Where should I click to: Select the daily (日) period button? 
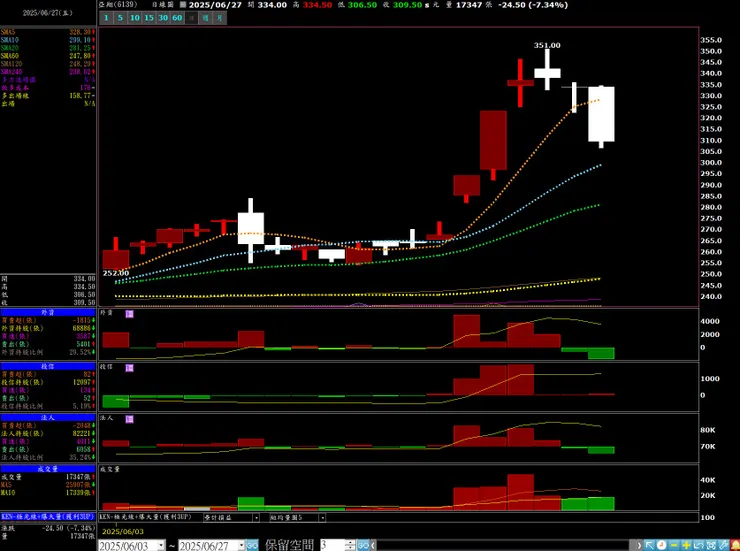(x=191, y=18)
